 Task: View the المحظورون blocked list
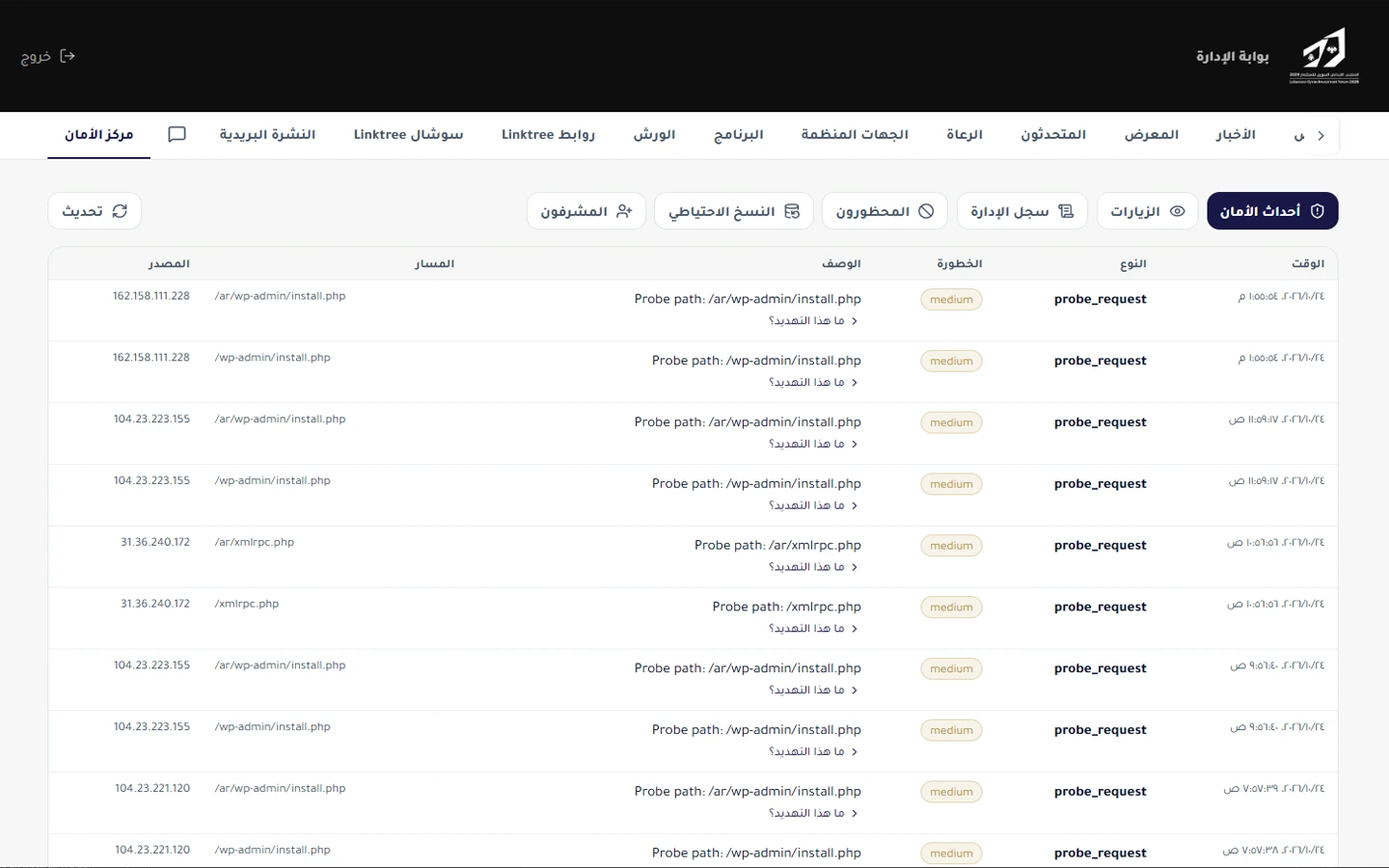pos(885,211)
